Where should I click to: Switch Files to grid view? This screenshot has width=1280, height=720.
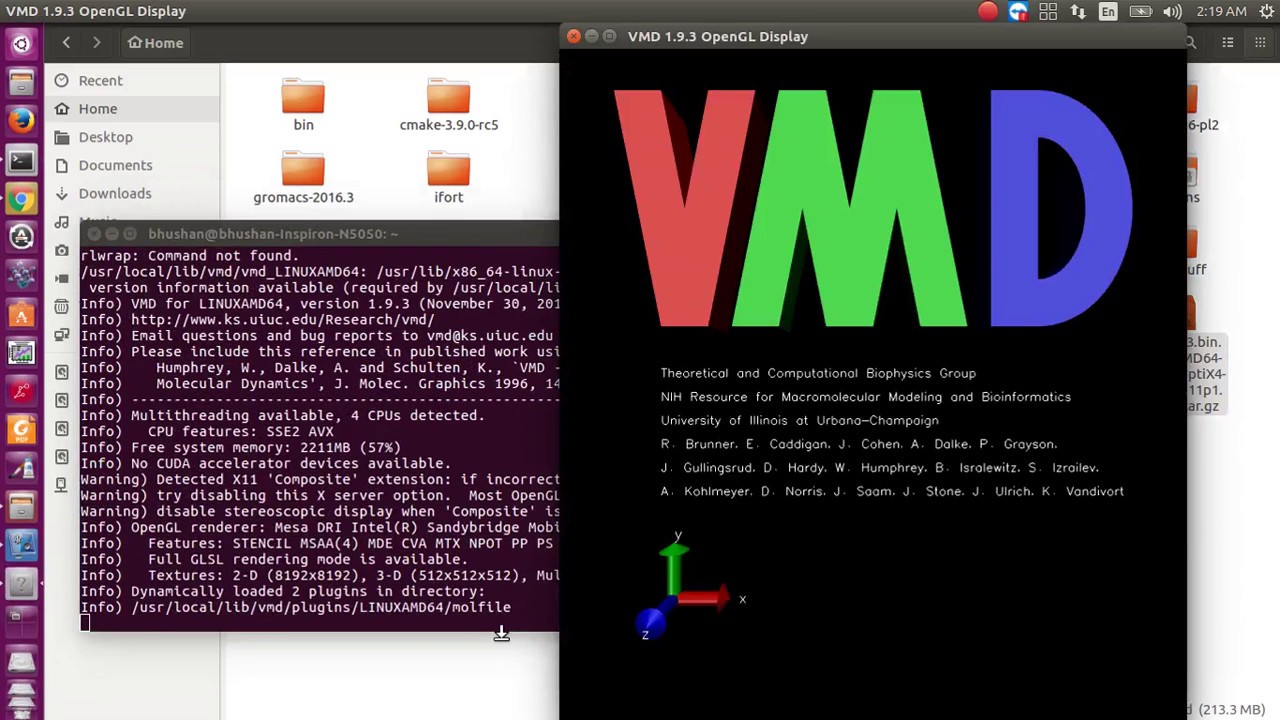pos(1259,43)
